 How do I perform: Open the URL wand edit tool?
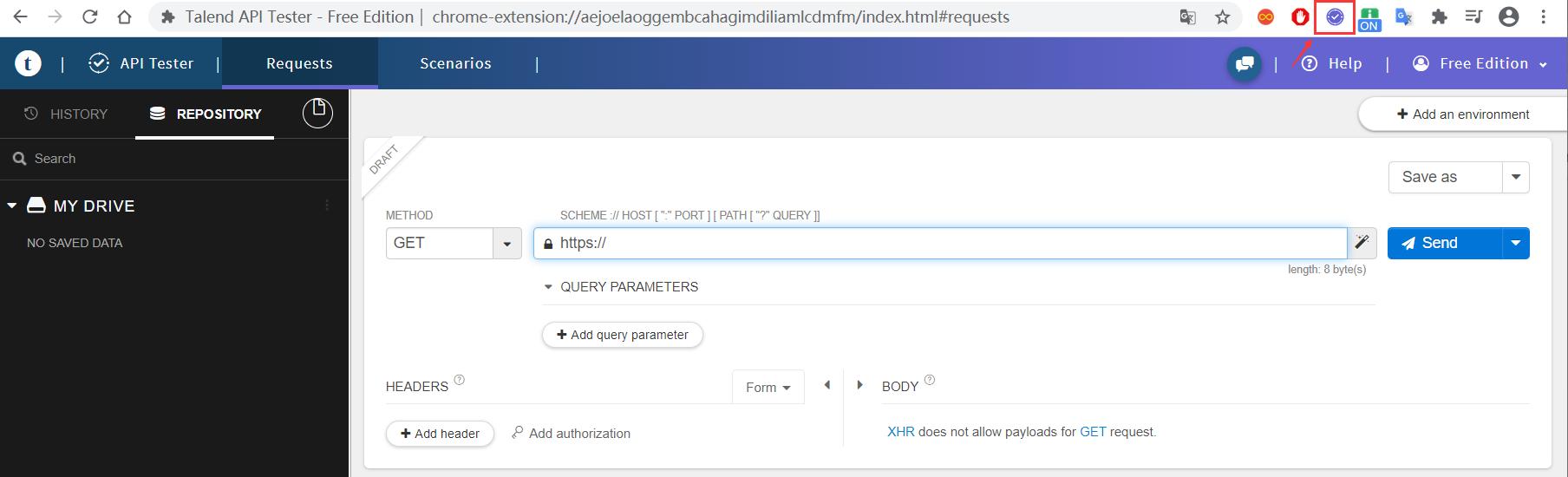click(x=1362, y=243)
